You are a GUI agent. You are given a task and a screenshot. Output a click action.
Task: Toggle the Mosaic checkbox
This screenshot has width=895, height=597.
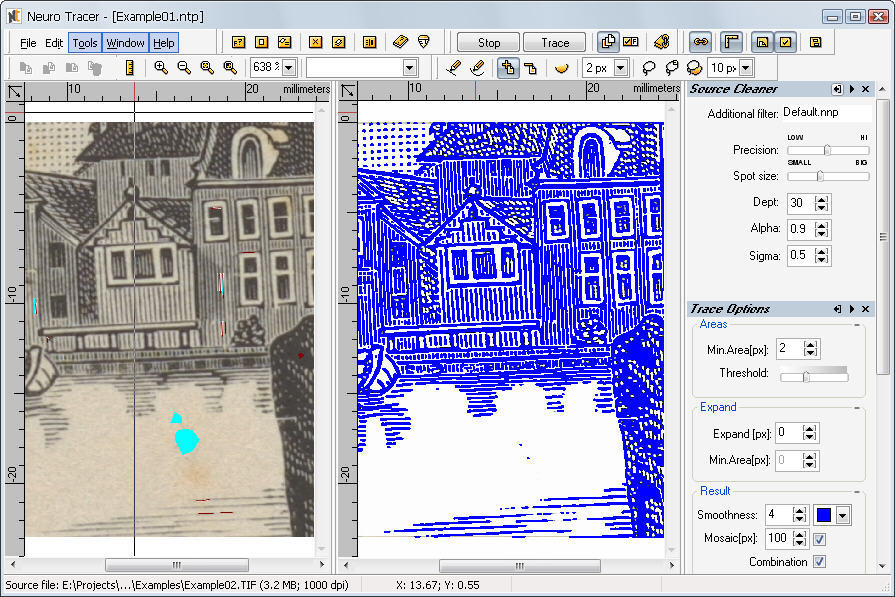pos(819,539)
